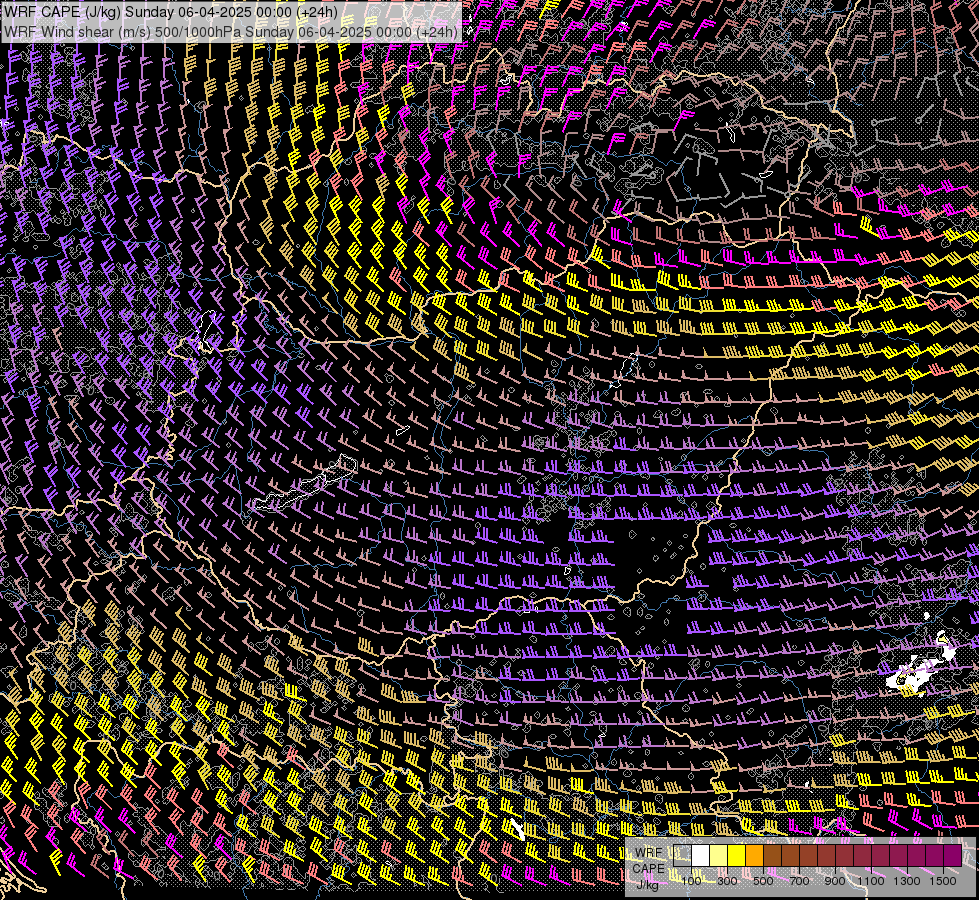The height and width of the screenshot is (900, 979).
Task: Click the CAPE word in the legend
Action: pyautogui.click(x=648, y=869)
